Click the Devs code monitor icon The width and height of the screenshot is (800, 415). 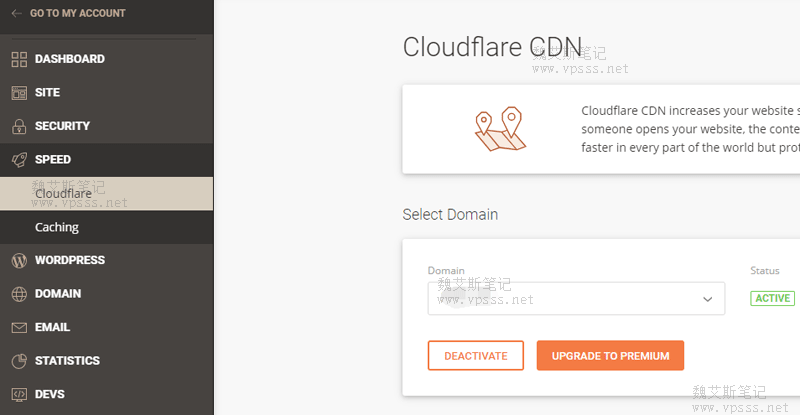click(19, 395)
